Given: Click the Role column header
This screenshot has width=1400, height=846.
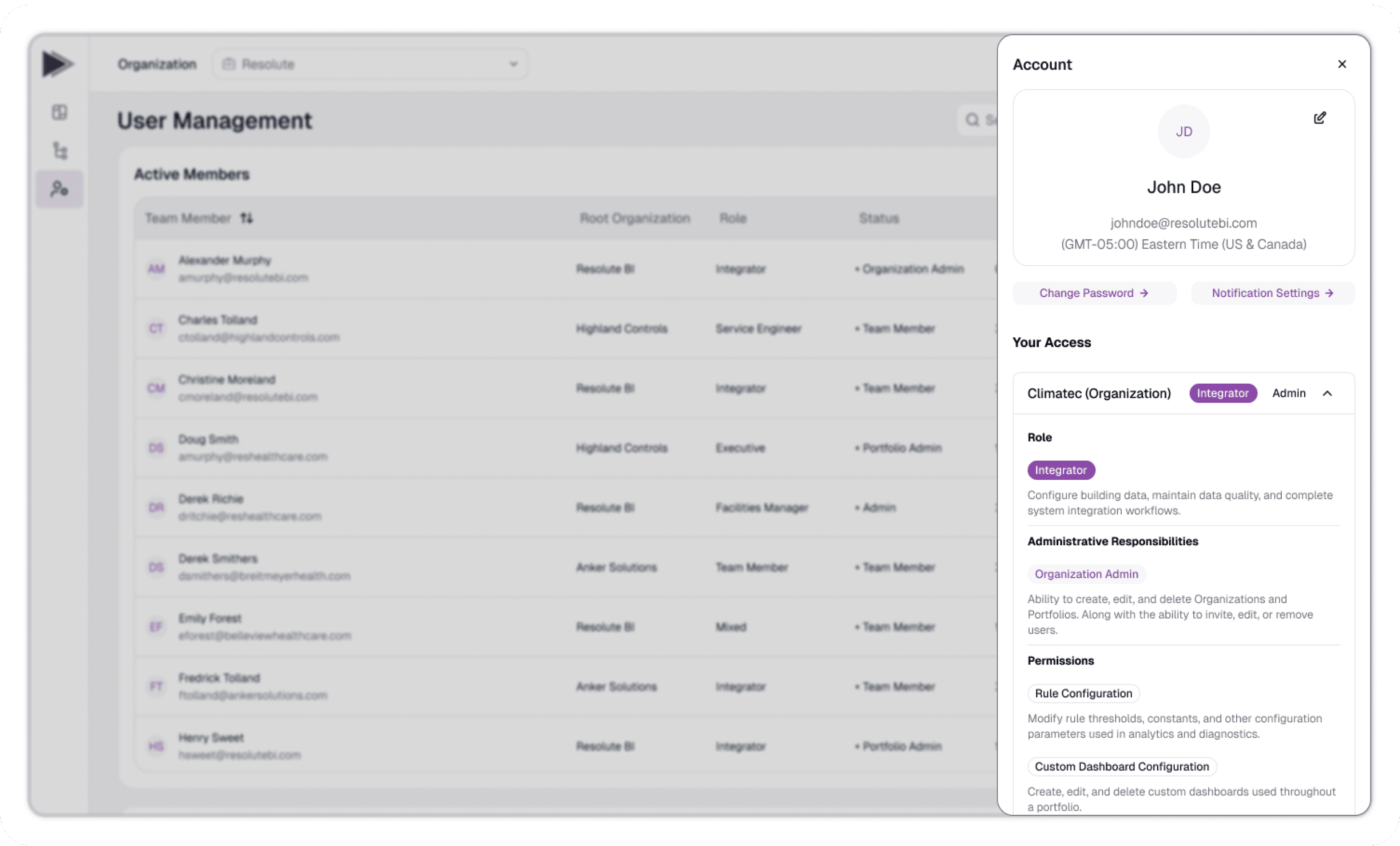Looking at the screenshot, I should pyautogui.click(x=732, y=218).
